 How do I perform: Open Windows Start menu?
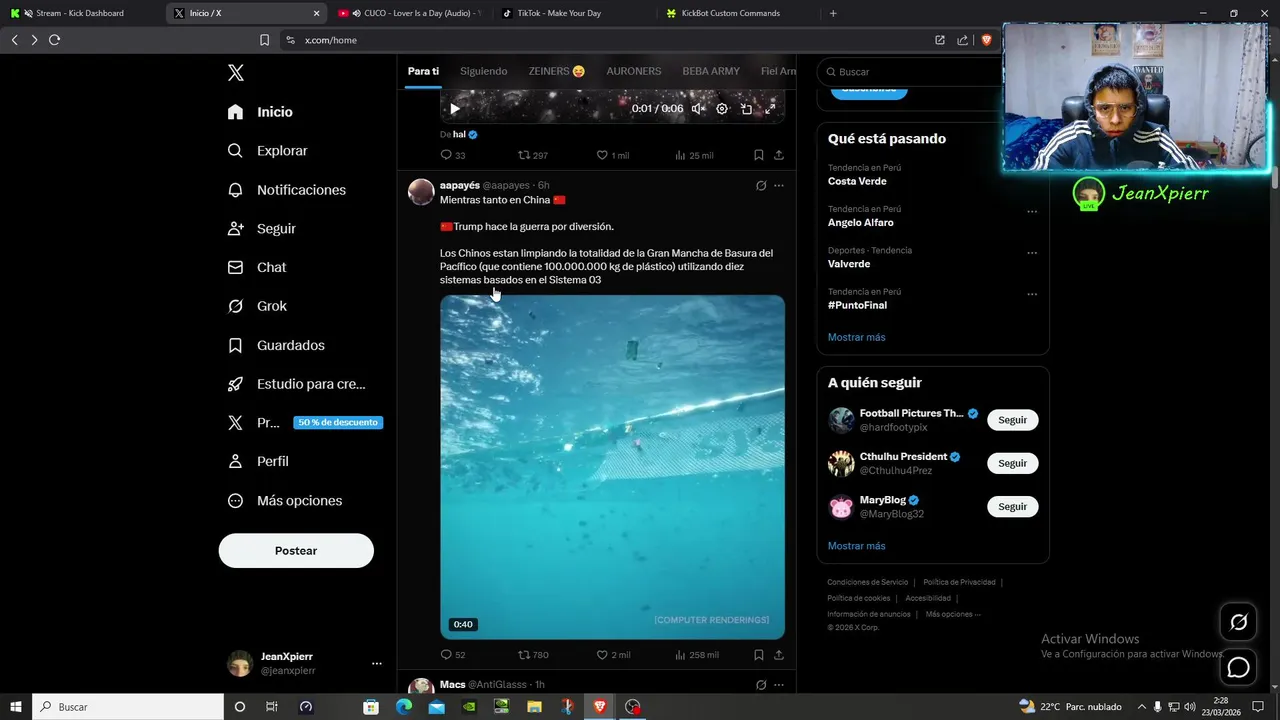pos(15,707)
